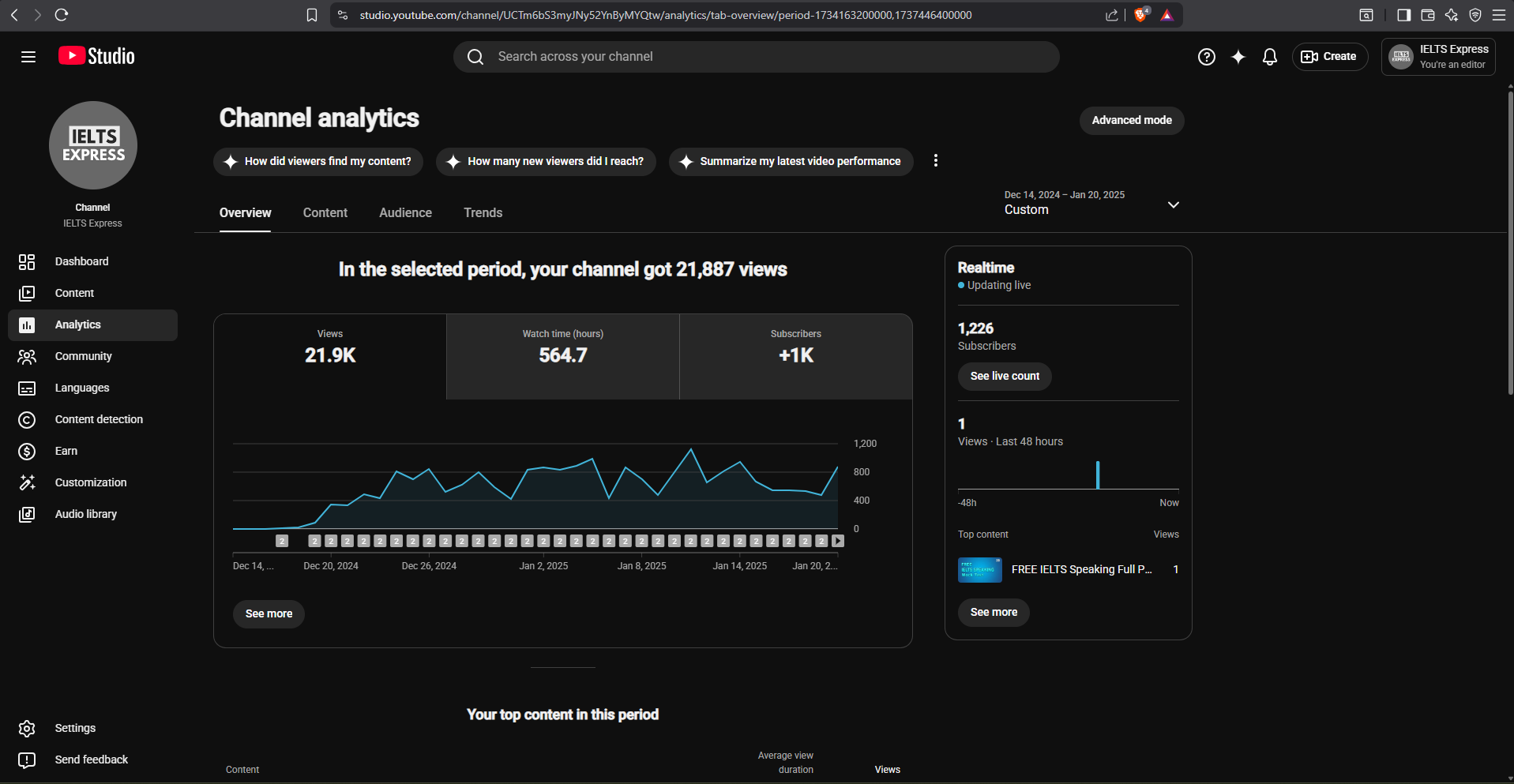Select Analytics in the sidebar
Screen dimensions: 1514x784
[x=92, y=325]
